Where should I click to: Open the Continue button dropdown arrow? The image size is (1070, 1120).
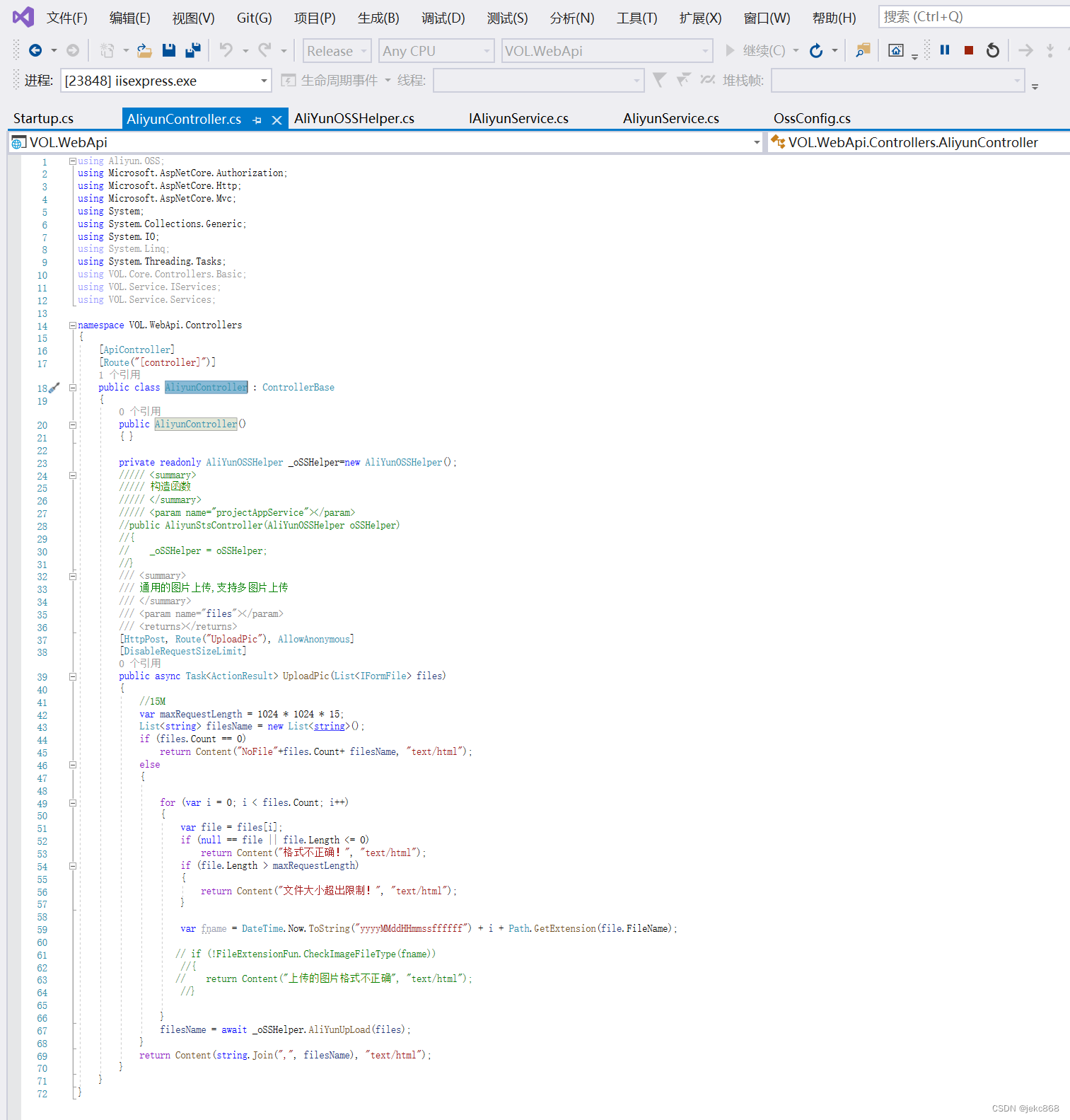click(796, 51)
